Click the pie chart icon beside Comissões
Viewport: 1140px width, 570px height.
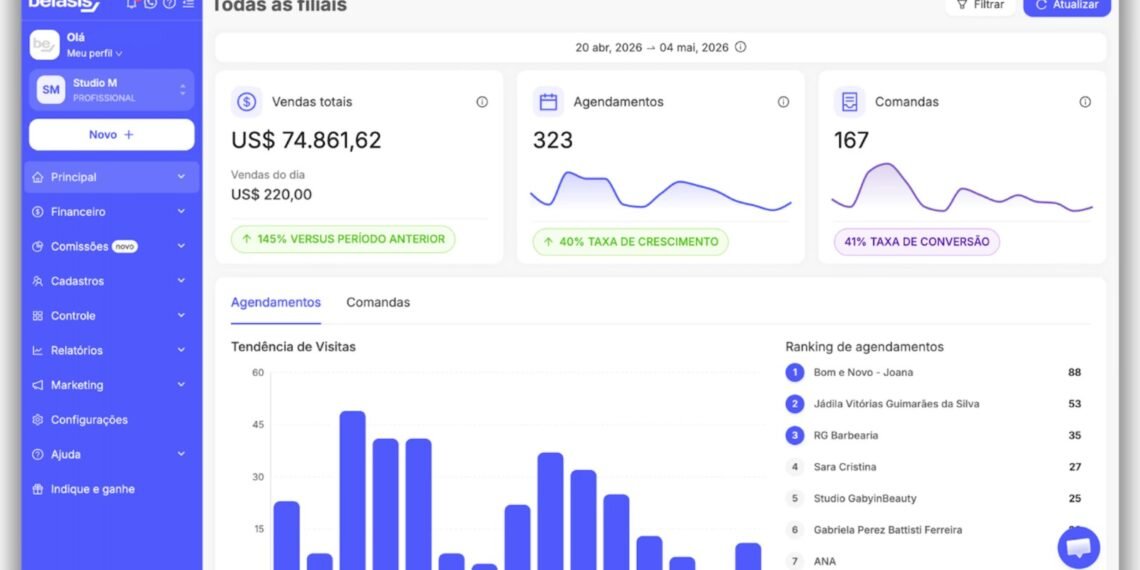coord(38,246)
